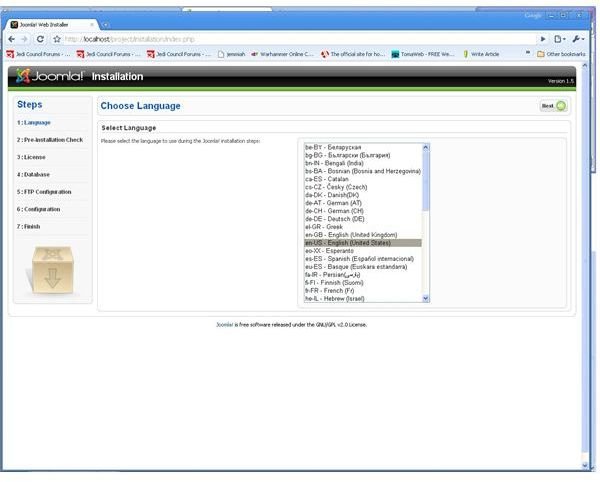Go back with the browser back arrow
The width and height of the screenshot is (600, 482).
click(x=11, y=39)
